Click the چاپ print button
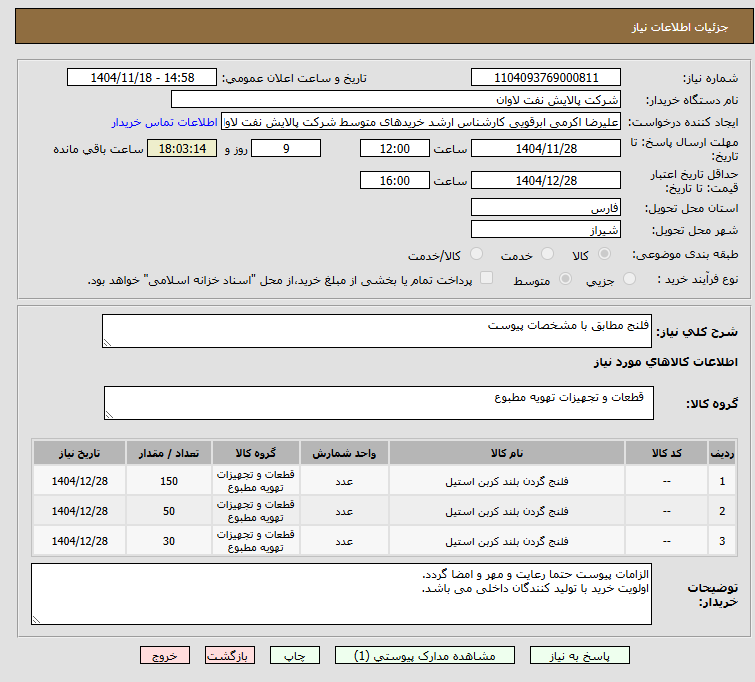The image size is (755, 682). [295, 656]
